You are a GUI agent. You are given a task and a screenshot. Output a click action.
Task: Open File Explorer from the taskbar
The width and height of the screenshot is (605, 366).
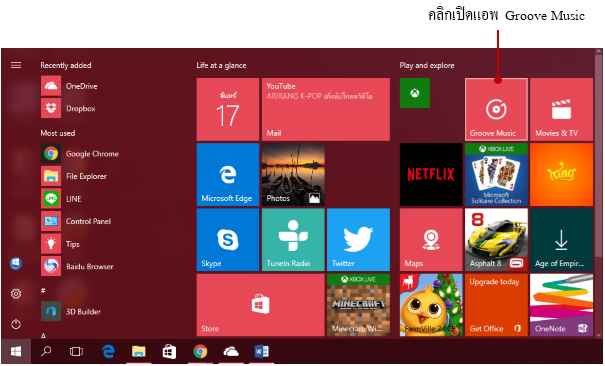click(139, 351)
